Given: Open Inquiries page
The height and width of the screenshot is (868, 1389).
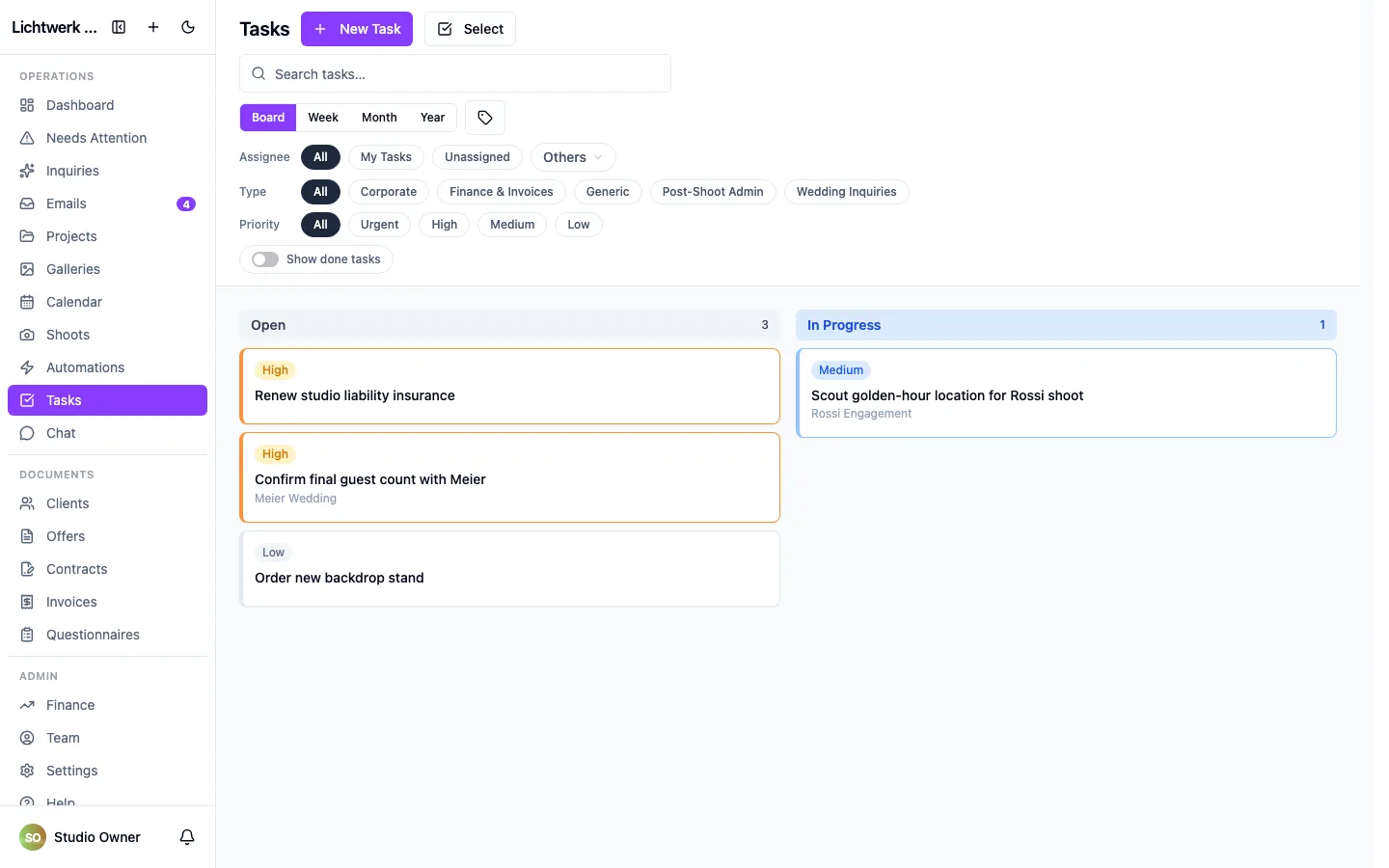Looking at the screenshot, I should point(107,171).
